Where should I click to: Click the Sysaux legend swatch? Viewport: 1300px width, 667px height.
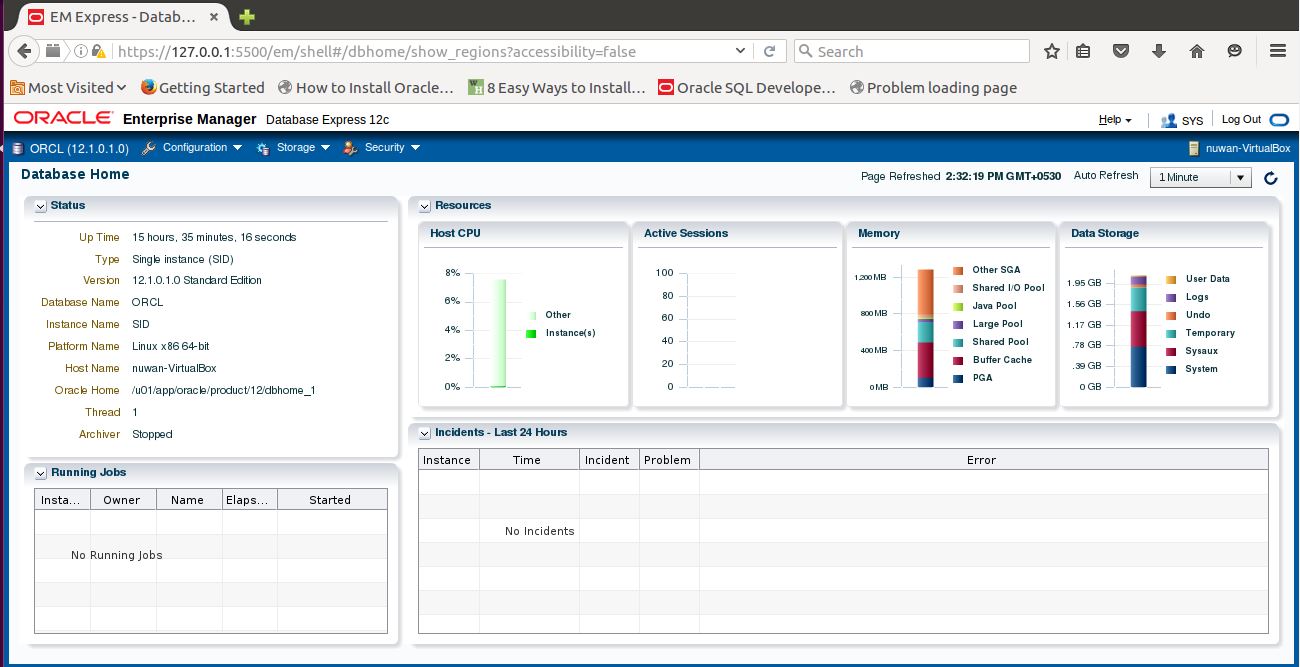(1171, 351)
